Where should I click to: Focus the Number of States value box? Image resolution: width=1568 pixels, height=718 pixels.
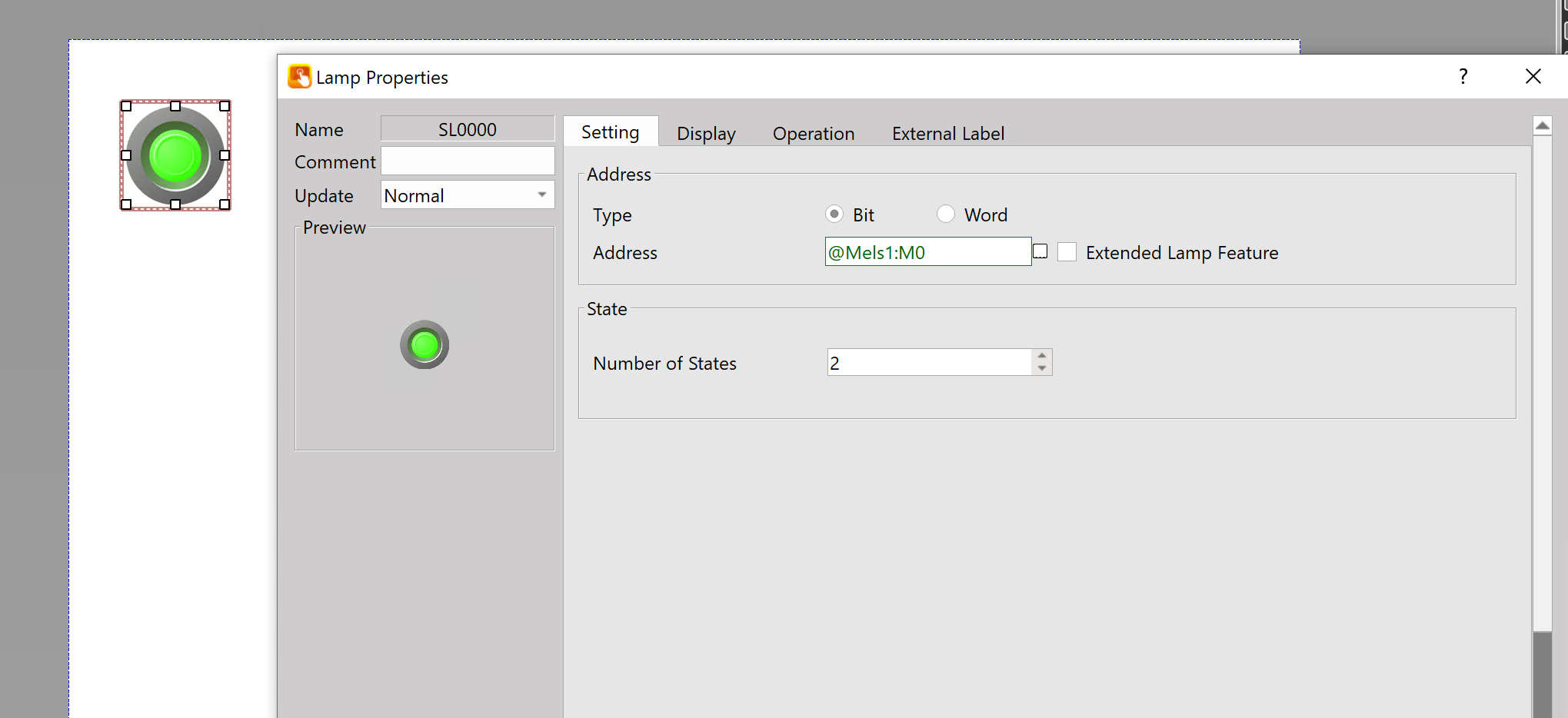click(929, 363)
